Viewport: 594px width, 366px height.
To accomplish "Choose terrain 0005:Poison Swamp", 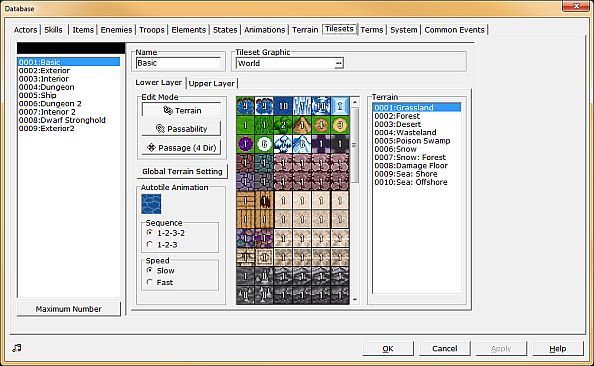I will click(x=417, y=141).
